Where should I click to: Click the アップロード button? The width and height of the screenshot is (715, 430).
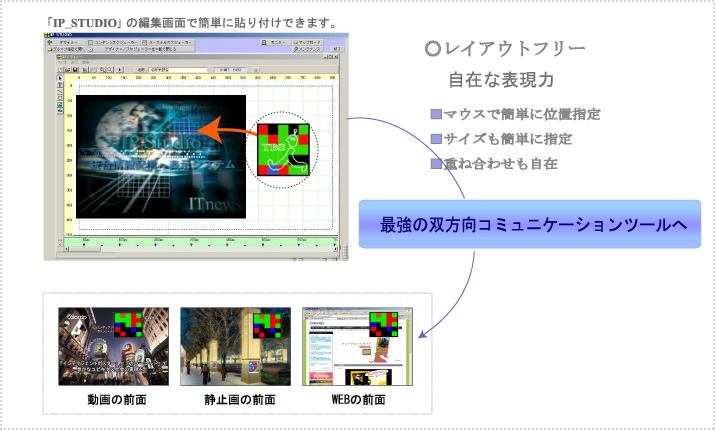click(x=307, y=42)
